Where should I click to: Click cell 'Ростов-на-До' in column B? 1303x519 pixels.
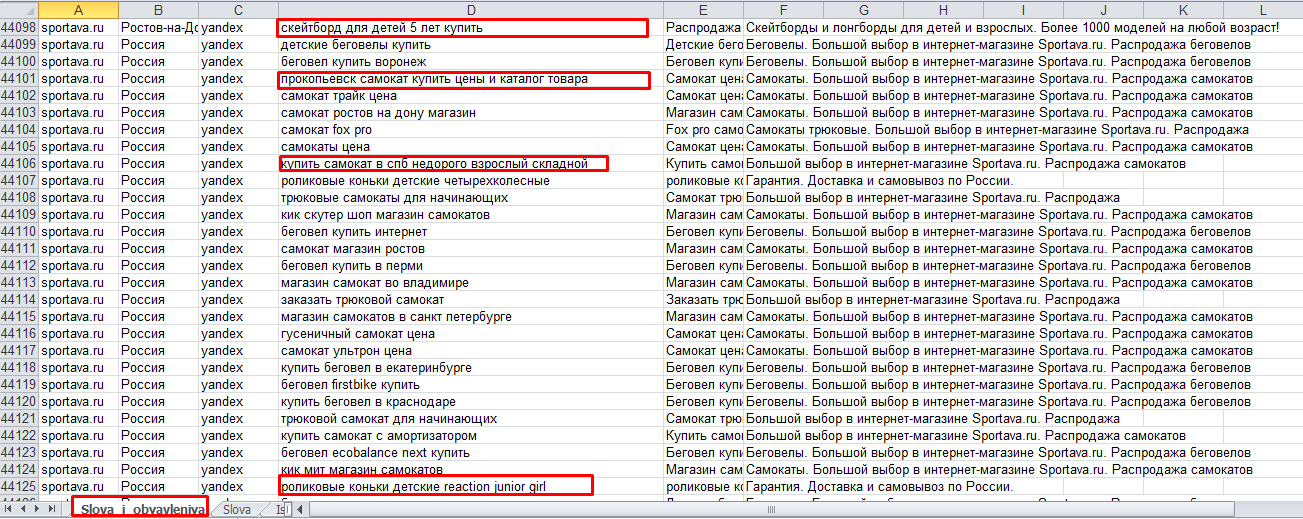click(x=158, y=28)
